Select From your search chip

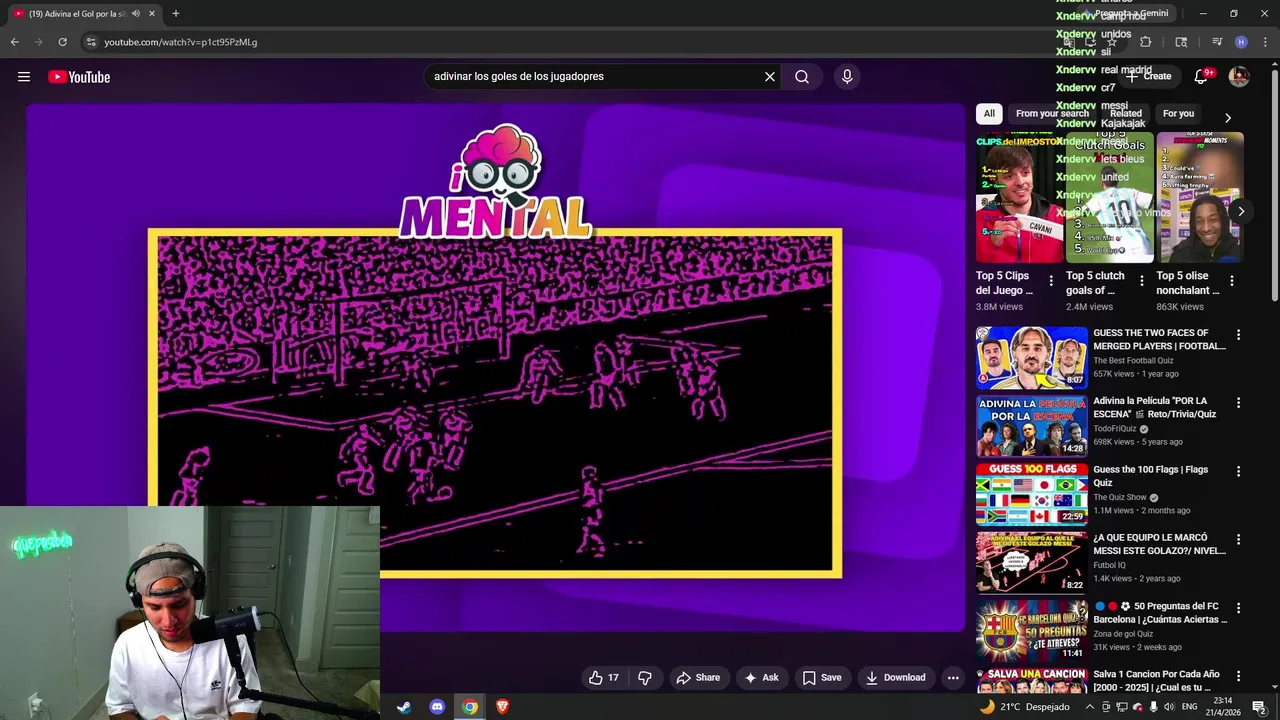point(1052,113)
